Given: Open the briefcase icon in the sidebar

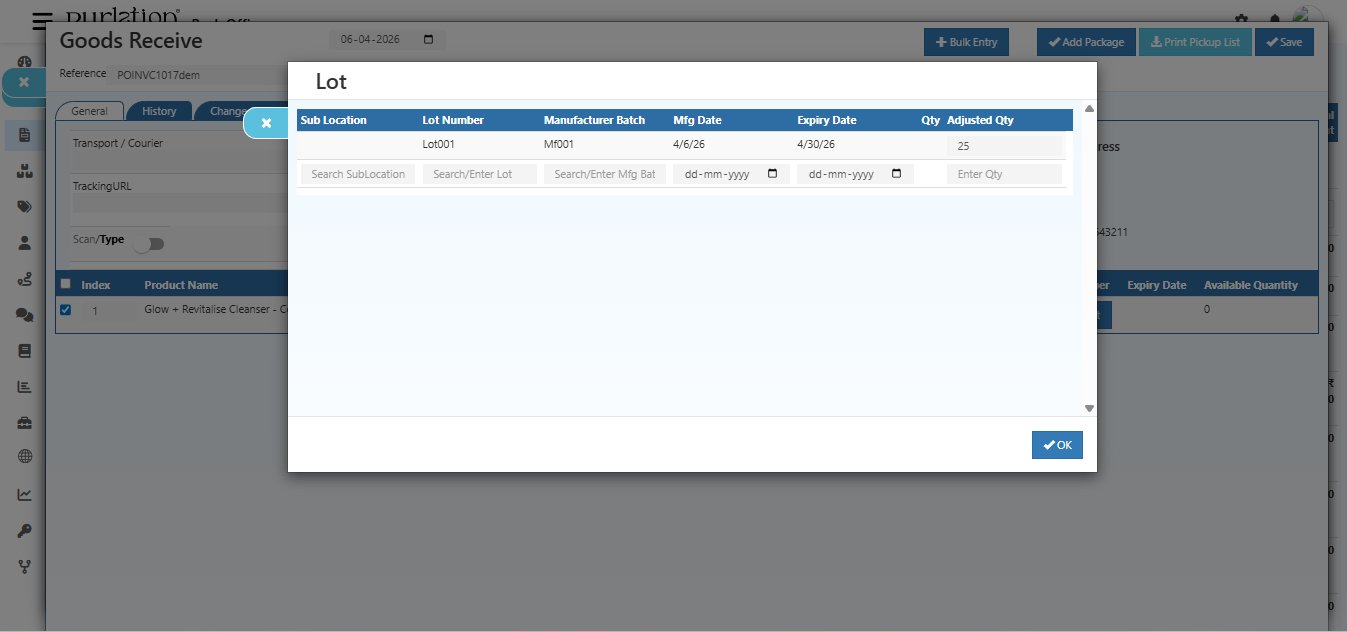Looking at the screenshot, I should pos(25,422).
